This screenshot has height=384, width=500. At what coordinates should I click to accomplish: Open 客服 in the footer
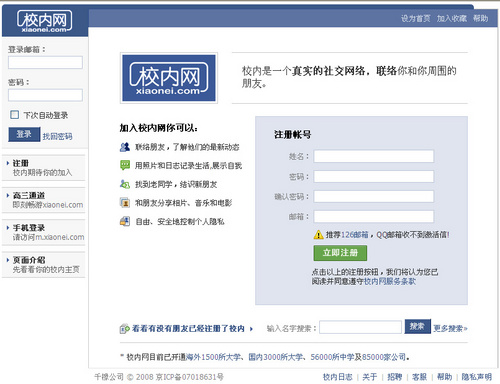click(x=419, y=377)
